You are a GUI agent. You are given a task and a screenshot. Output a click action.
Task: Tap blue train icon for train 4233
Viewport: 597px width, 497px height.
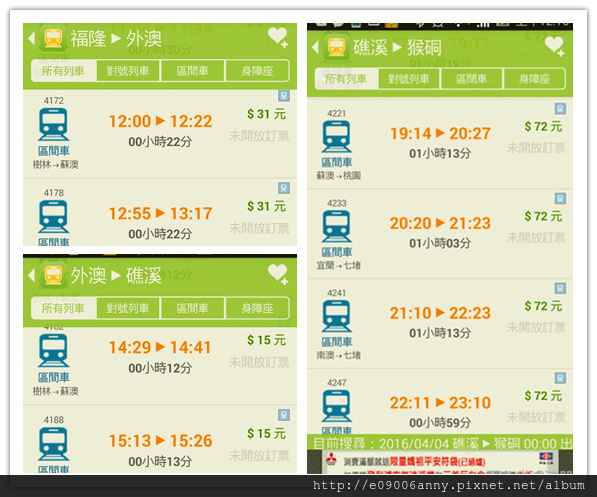click(x=337, y=226)
